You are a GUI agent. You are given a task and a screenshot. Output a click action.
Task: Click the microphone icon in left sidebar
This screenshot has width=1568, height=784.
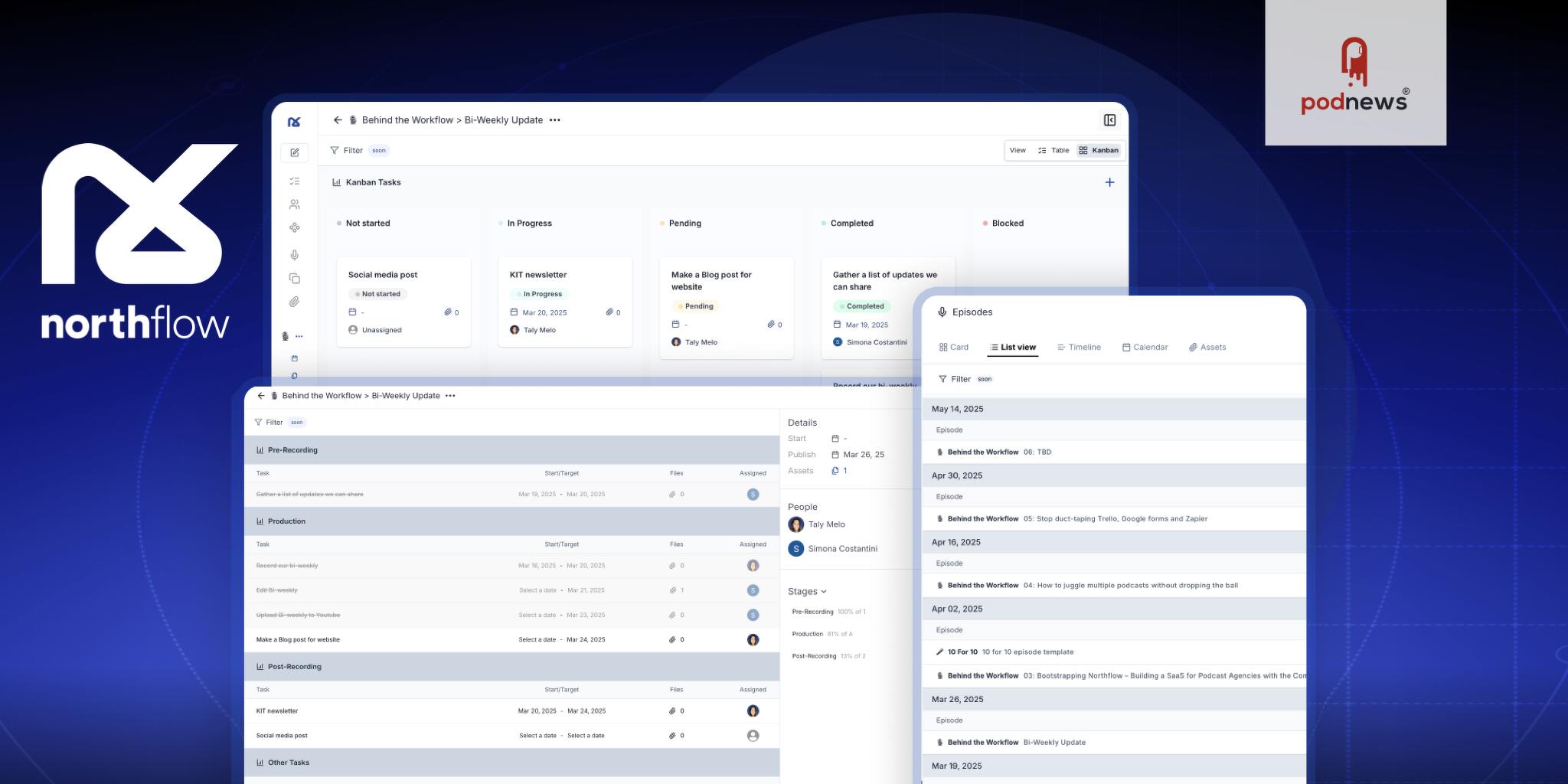tap(294, 255)
